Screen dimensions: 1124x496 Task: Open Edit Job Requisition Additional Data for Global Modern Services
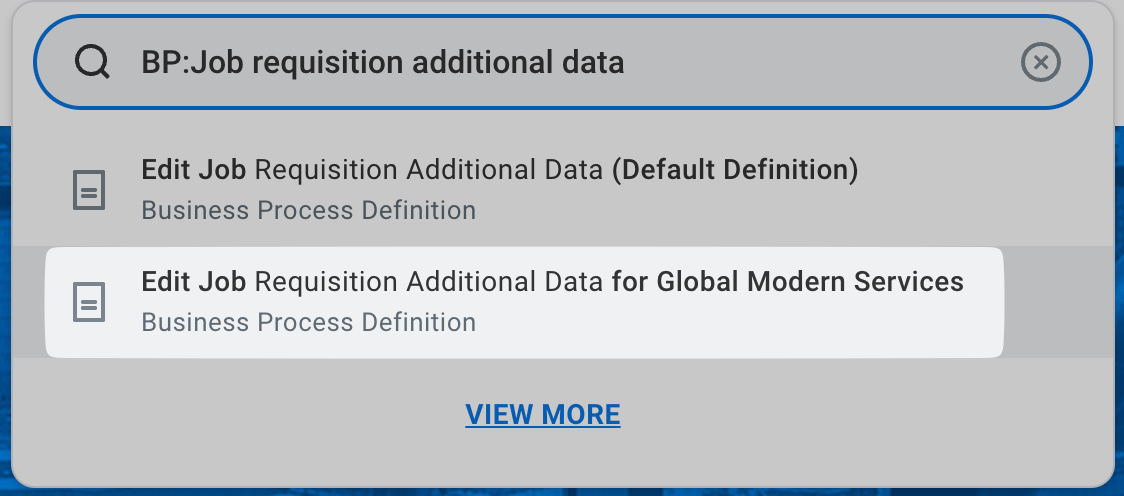coord(552,283)
